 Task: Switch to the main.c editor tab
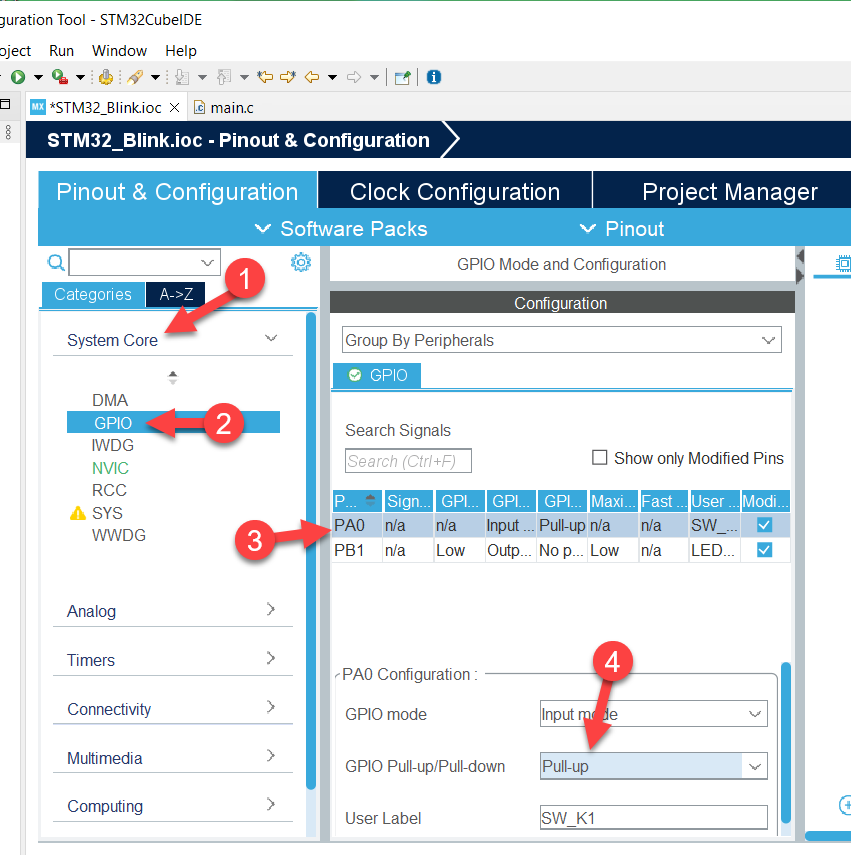[225, 108]
